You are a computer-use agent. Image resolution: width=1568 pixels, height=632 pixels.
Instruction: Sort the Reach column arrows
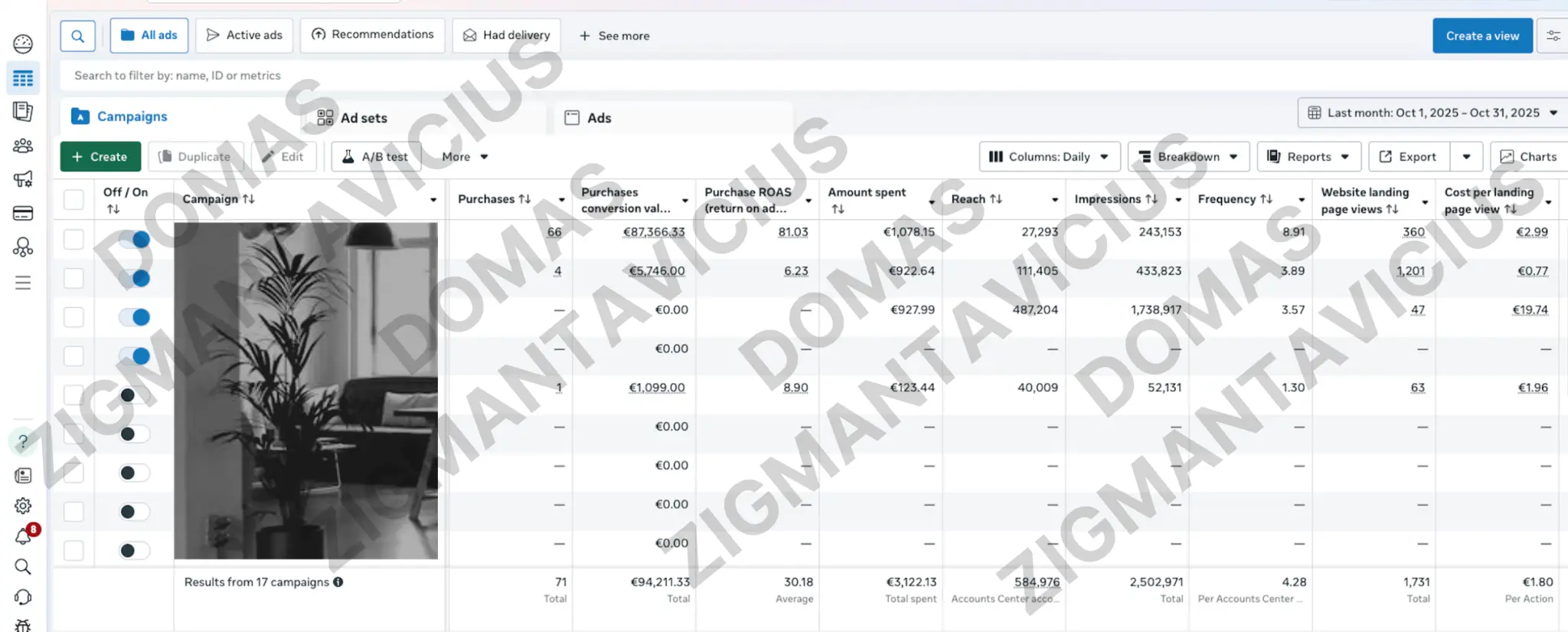tap(996, 198)
